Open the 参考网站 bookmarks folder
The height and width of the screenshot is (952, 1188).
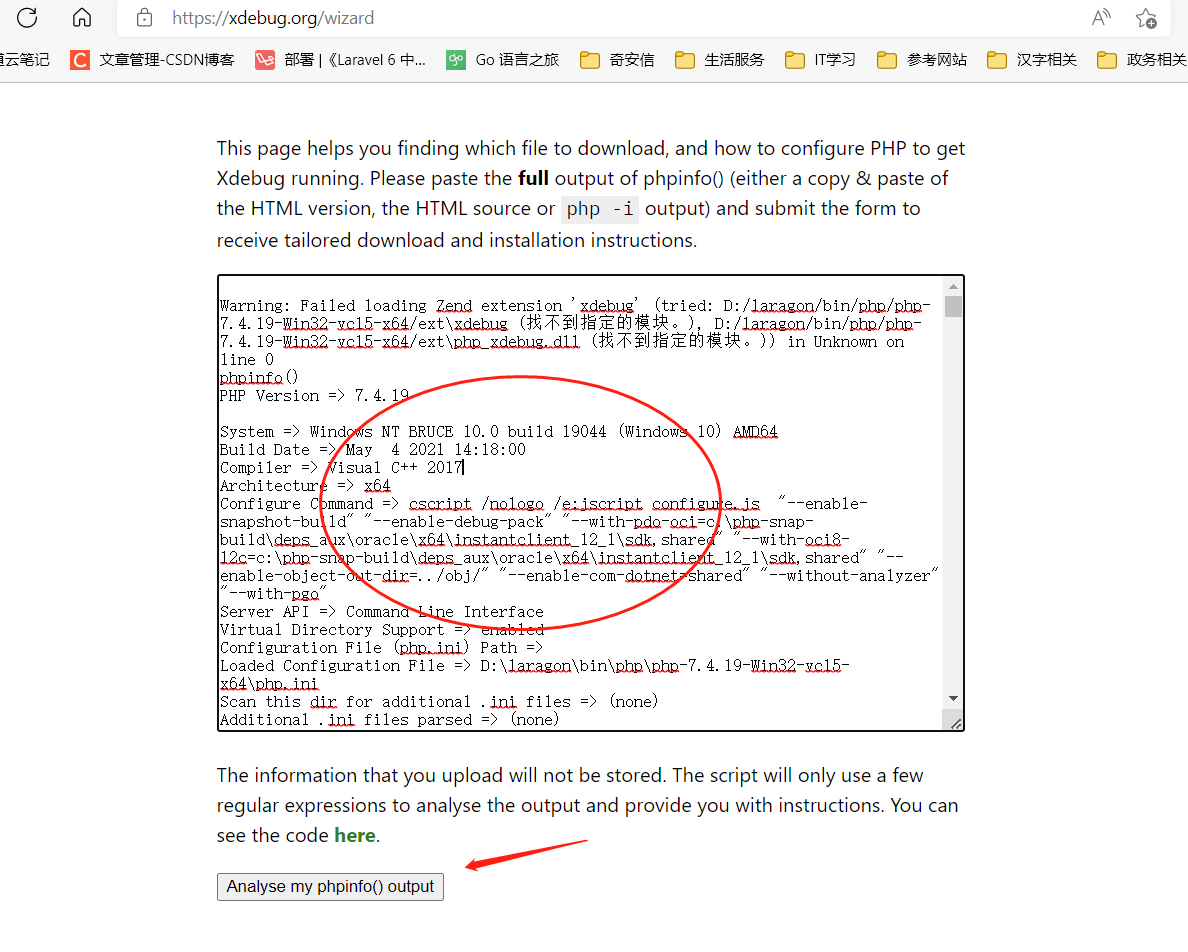[x=921, y=60]
